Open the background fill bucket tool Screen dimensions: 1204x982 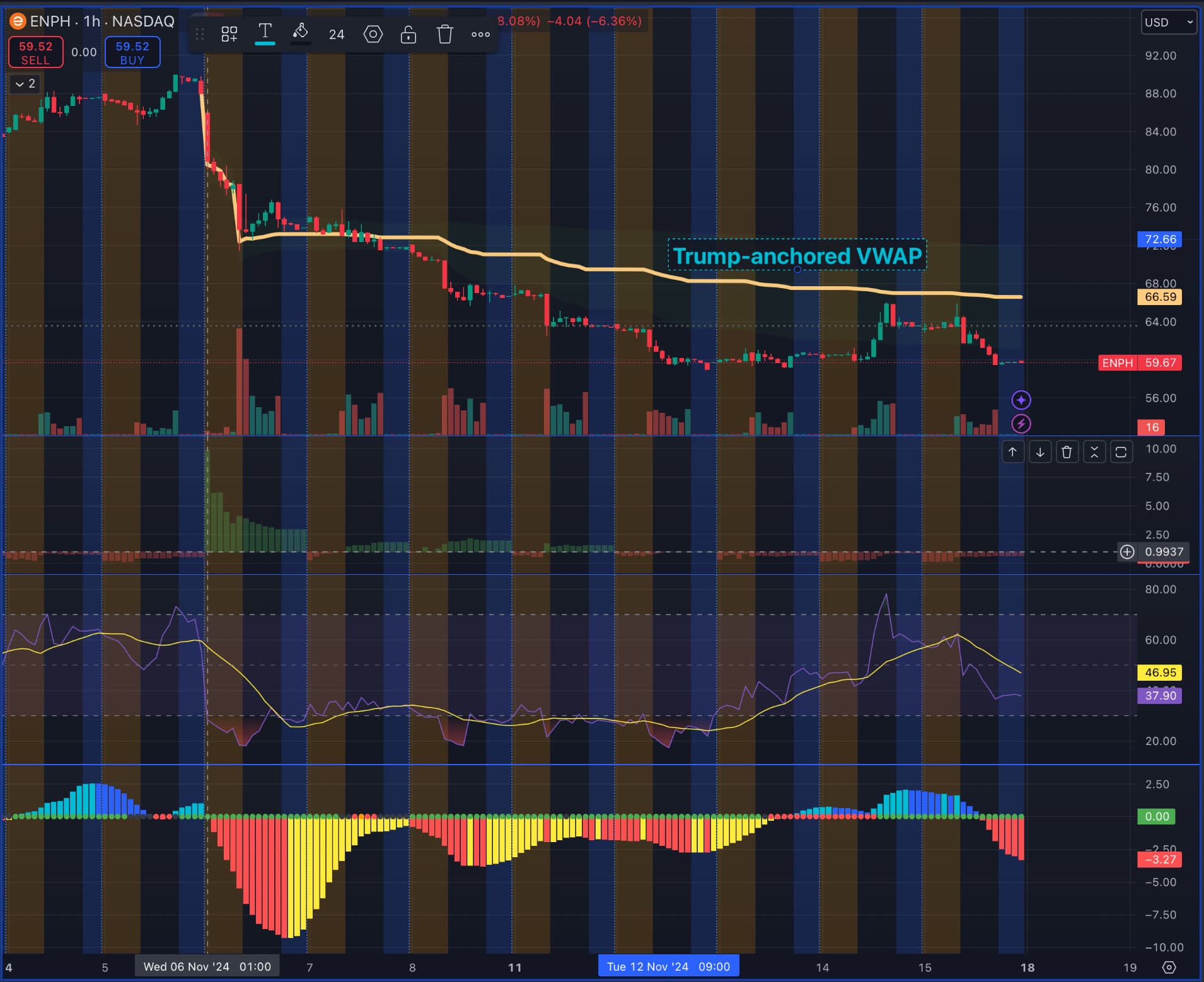point(301,33)
